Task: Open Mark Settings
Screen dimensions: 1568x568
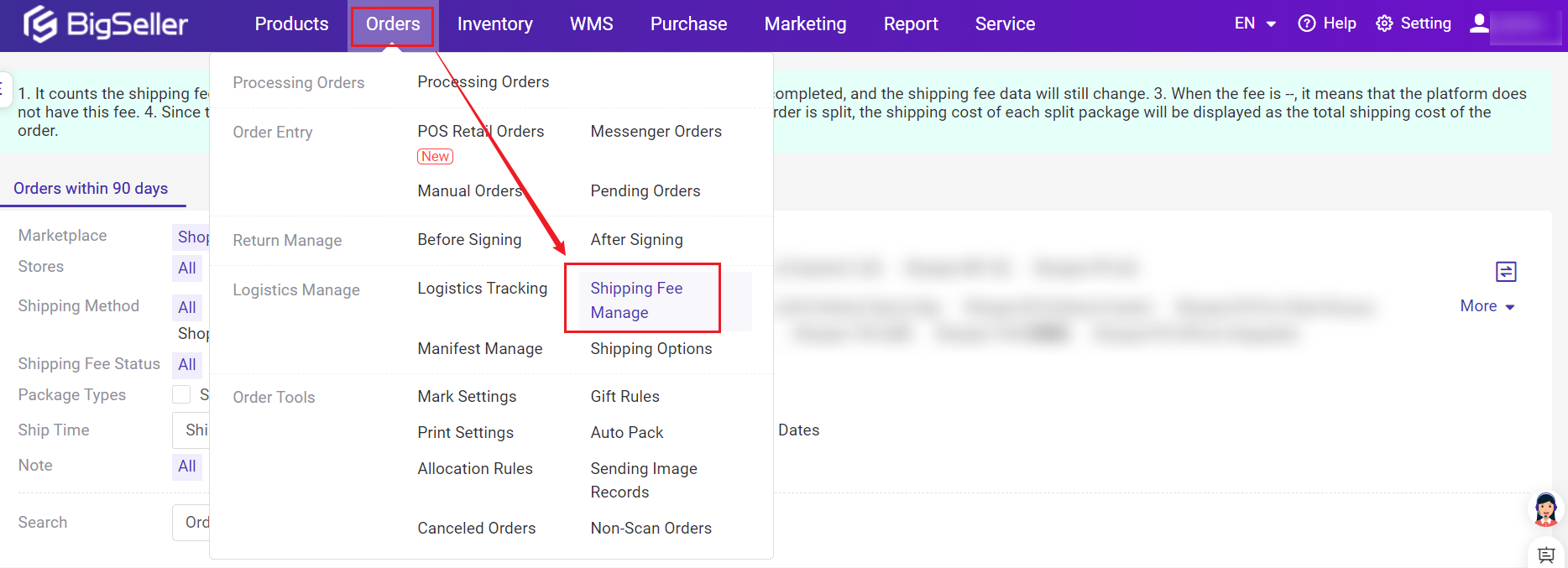Action: click(467, 397)
